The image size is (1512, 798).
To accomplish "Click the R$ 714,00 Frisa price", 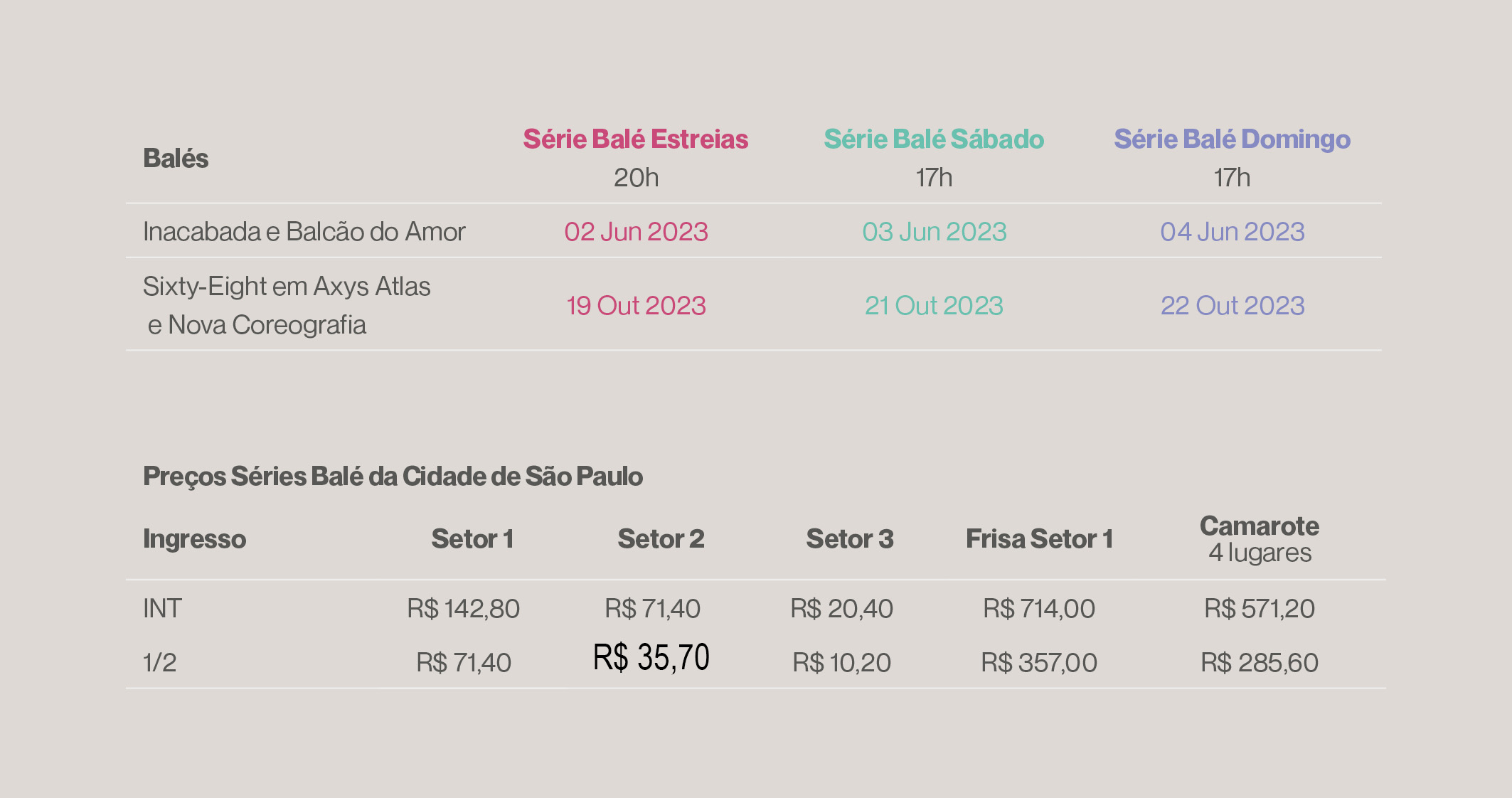I will tap(1039, 609).
